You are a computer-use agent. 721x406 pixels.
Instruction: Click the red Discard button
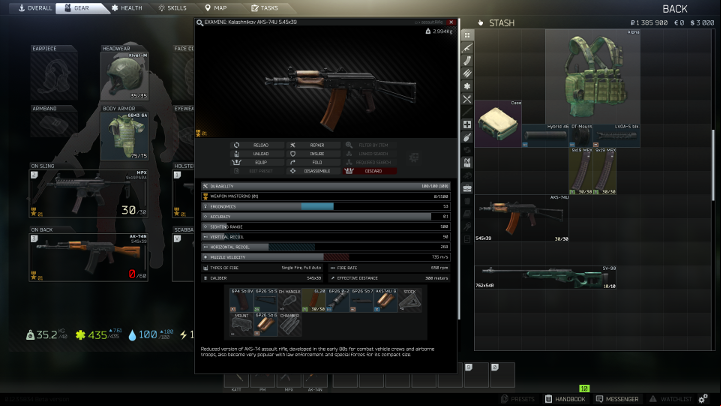click(369, 171)
